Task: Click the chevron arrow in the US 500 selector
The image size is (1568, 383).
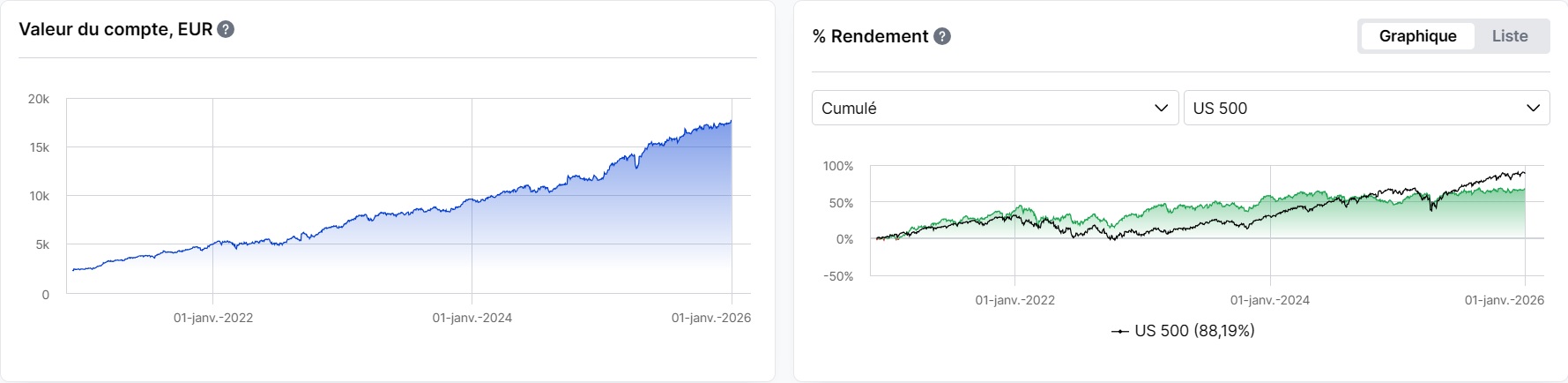Action: (1533, 108)
